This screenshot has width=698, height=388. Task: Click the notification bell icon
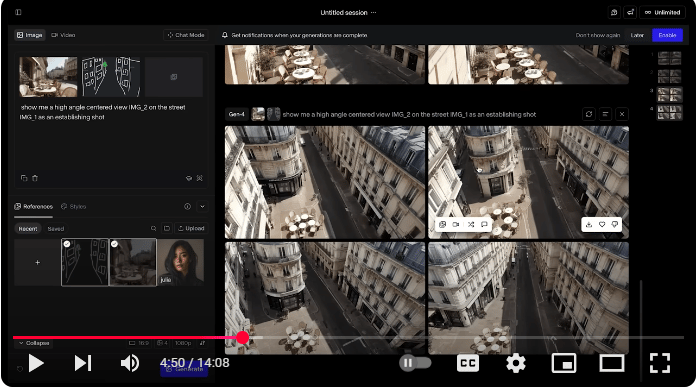pyautogui.click(x=225, y=35)
